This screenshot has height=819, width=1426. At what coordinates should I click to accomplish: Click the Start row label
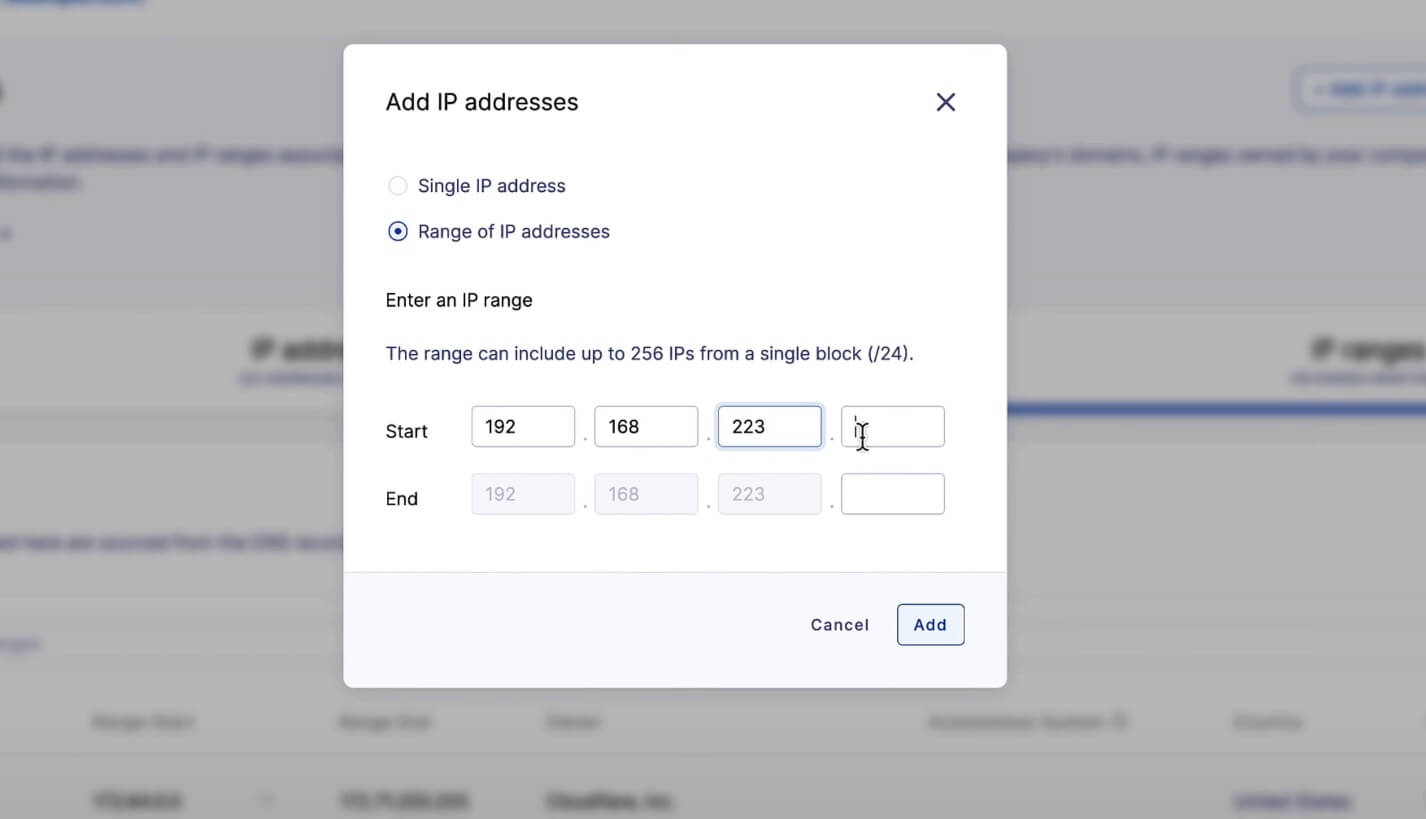click(406, 431)
